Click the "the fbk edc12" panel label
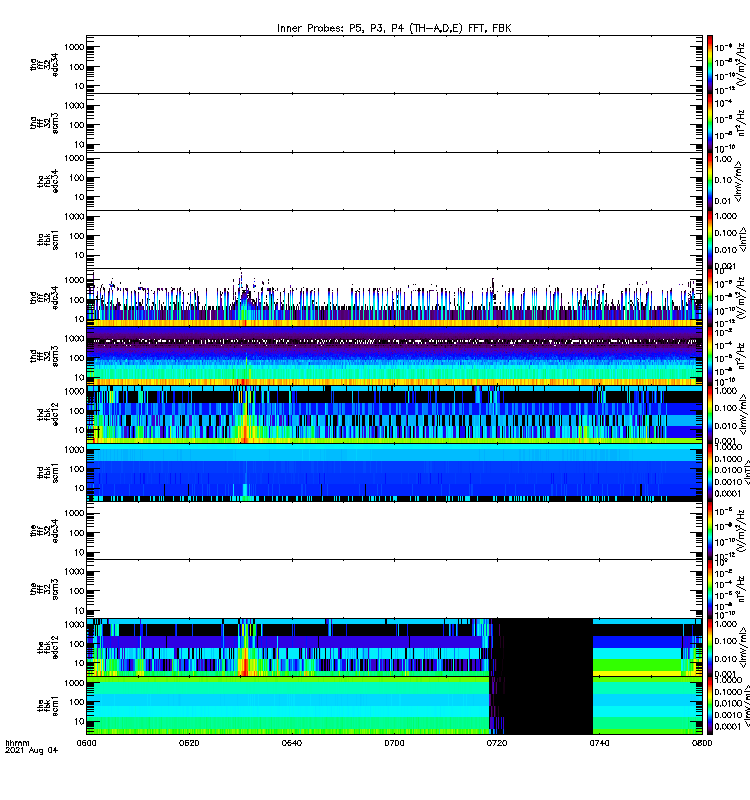 pos(48,647)
